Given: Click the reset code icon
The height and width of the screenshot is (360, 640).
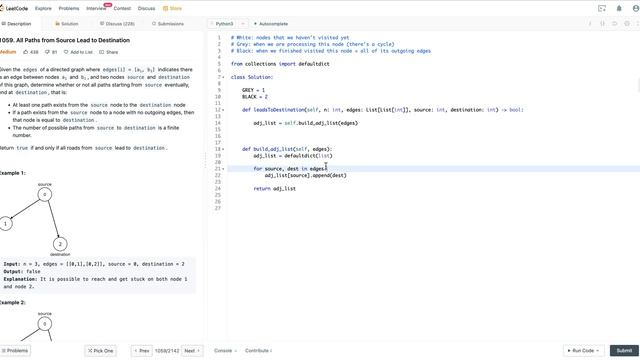Looking at the screenshot, I should [615, 24].
